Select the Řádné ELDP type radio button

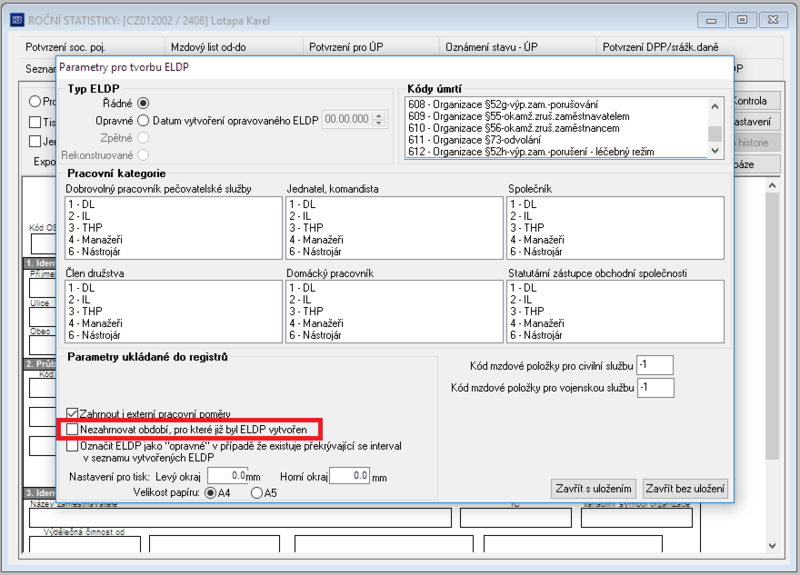143,103
